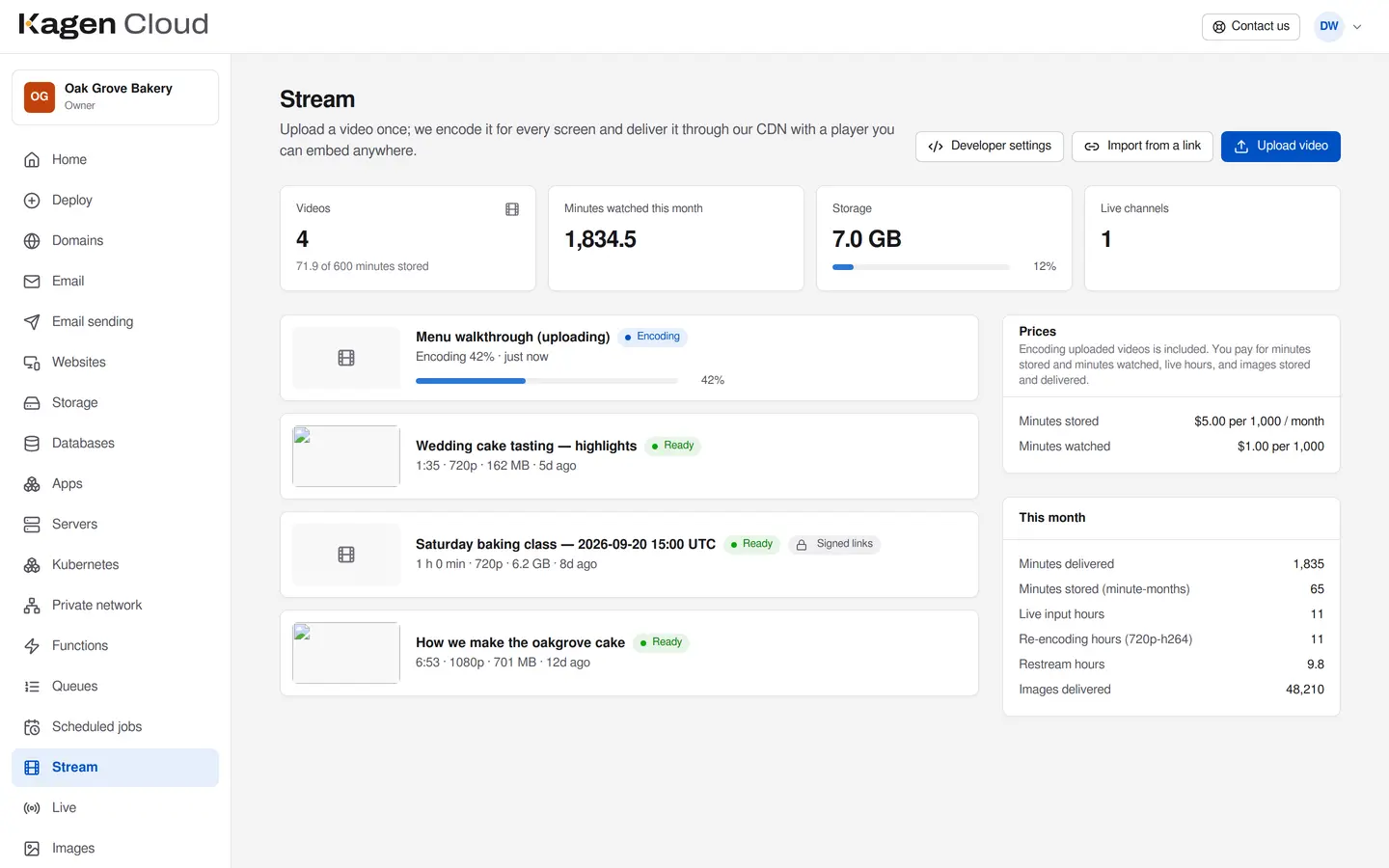Image resolution: width=1389 pixels, height=868 pixels.
Task: Open Private network label in sidebar
Action: point(96,606)
